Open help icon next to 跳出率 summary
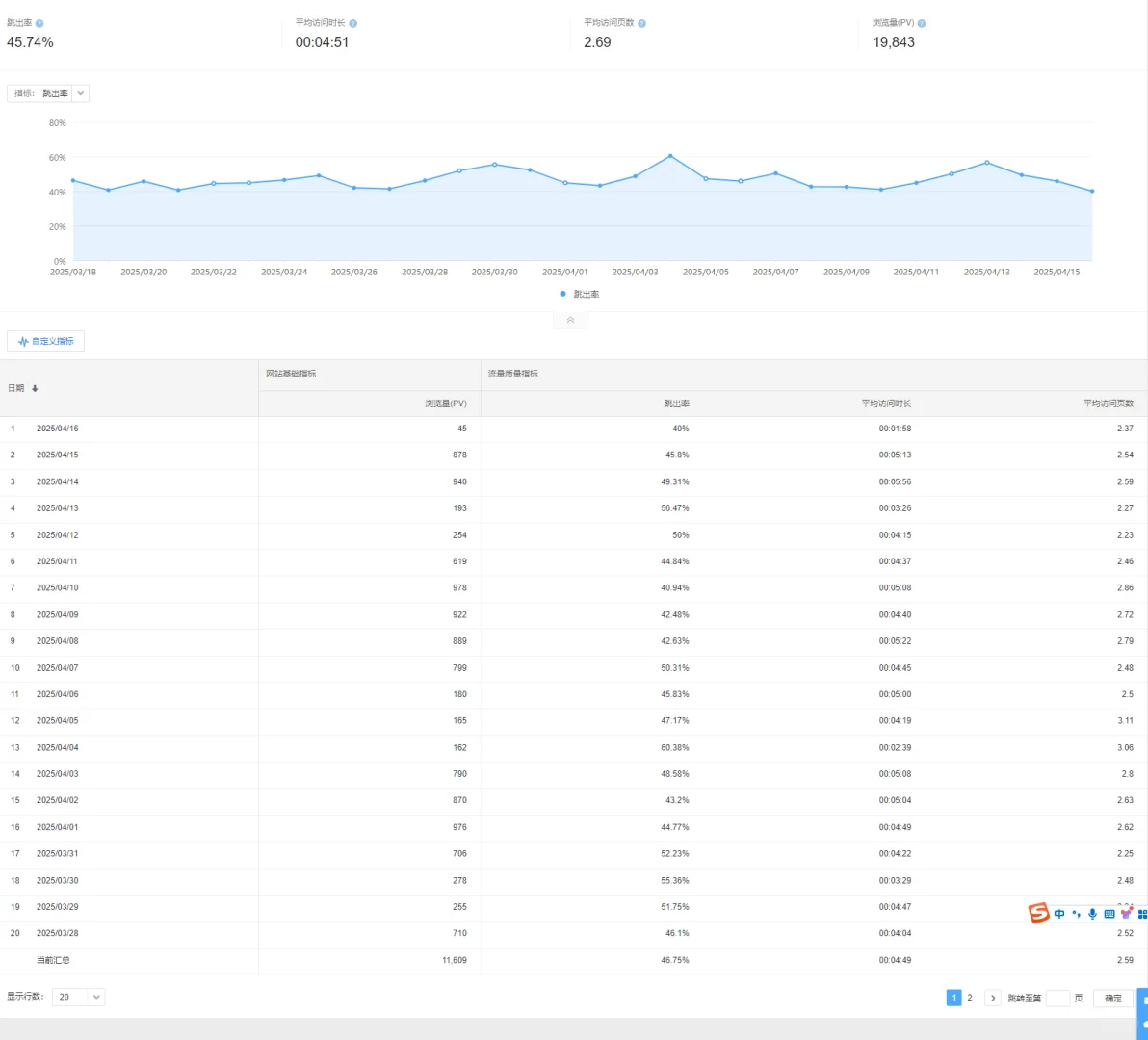 point(39,23)
